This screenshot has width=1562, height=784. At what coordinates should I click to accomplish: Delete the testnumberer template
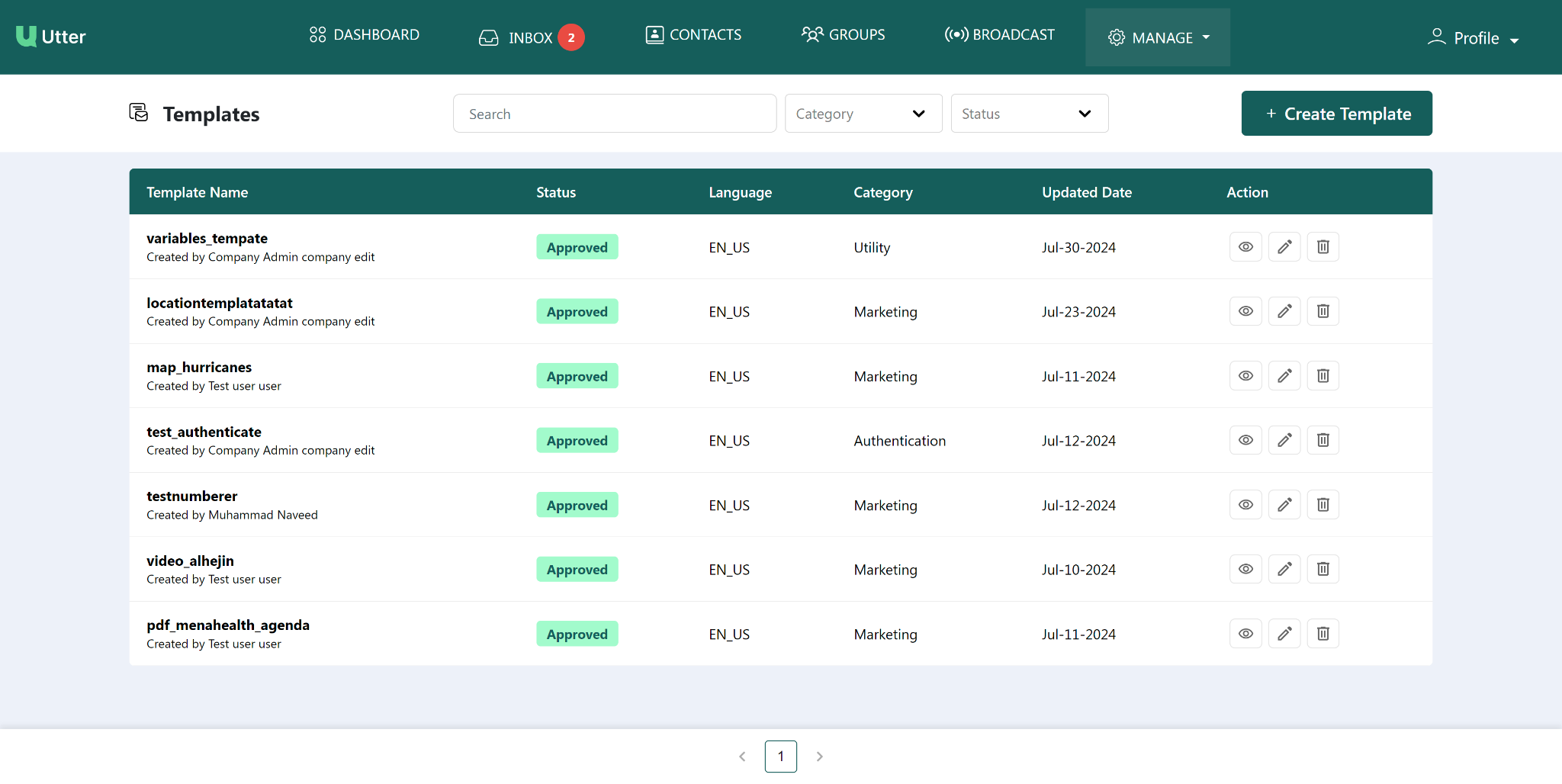point(1323,505)
